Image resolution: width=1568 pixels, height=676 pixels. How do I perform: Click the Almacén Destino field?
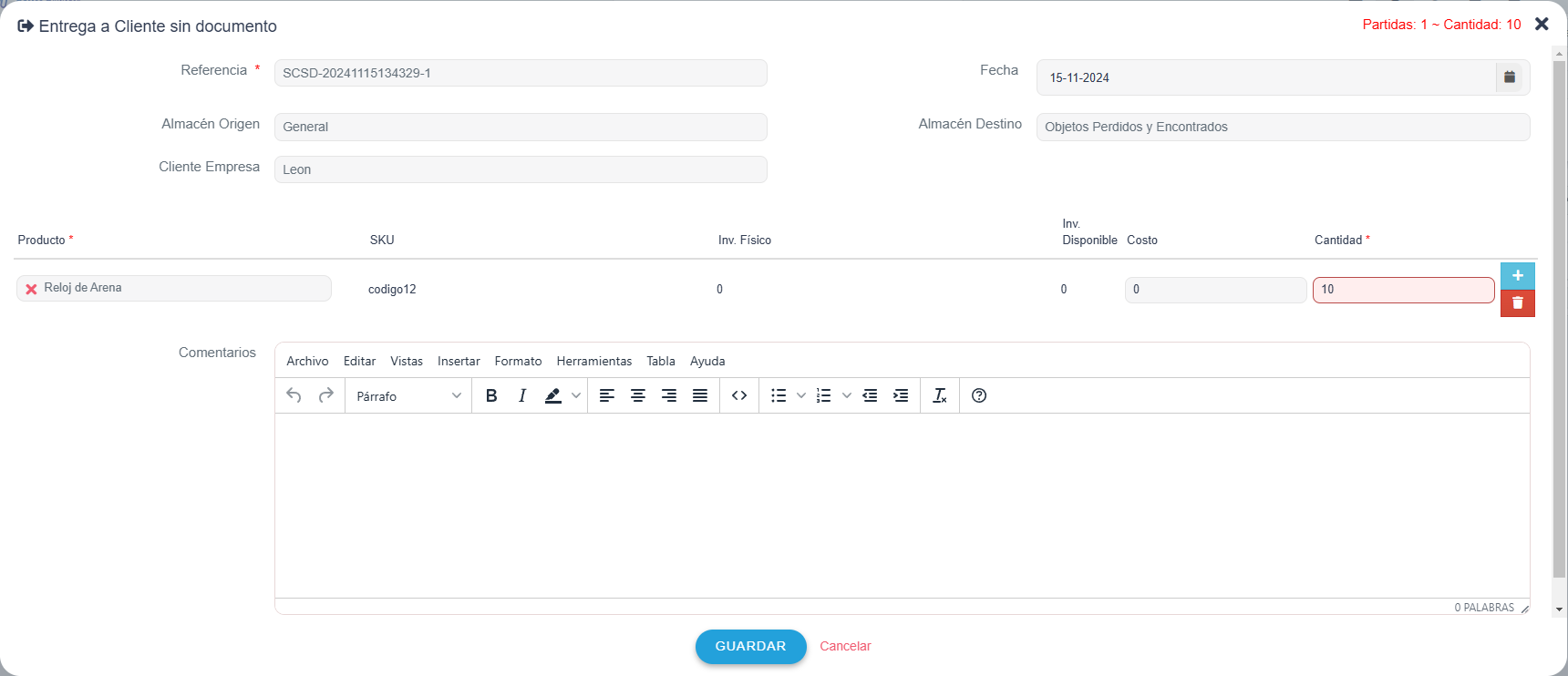1283,127
